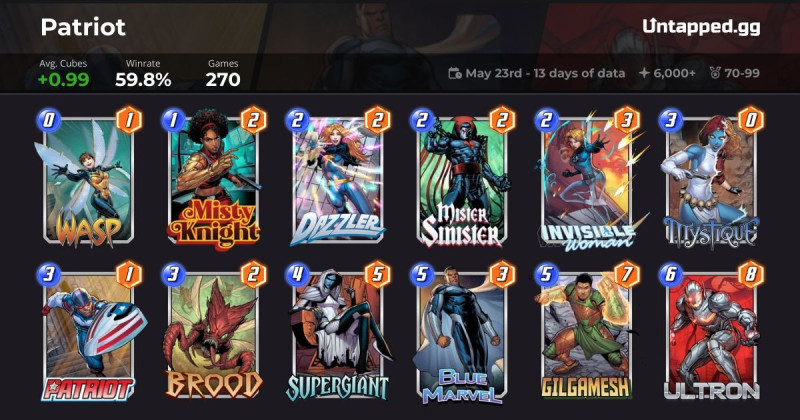Open the Mister Sinister card
The image size is (800, 420).
point(462,179)
